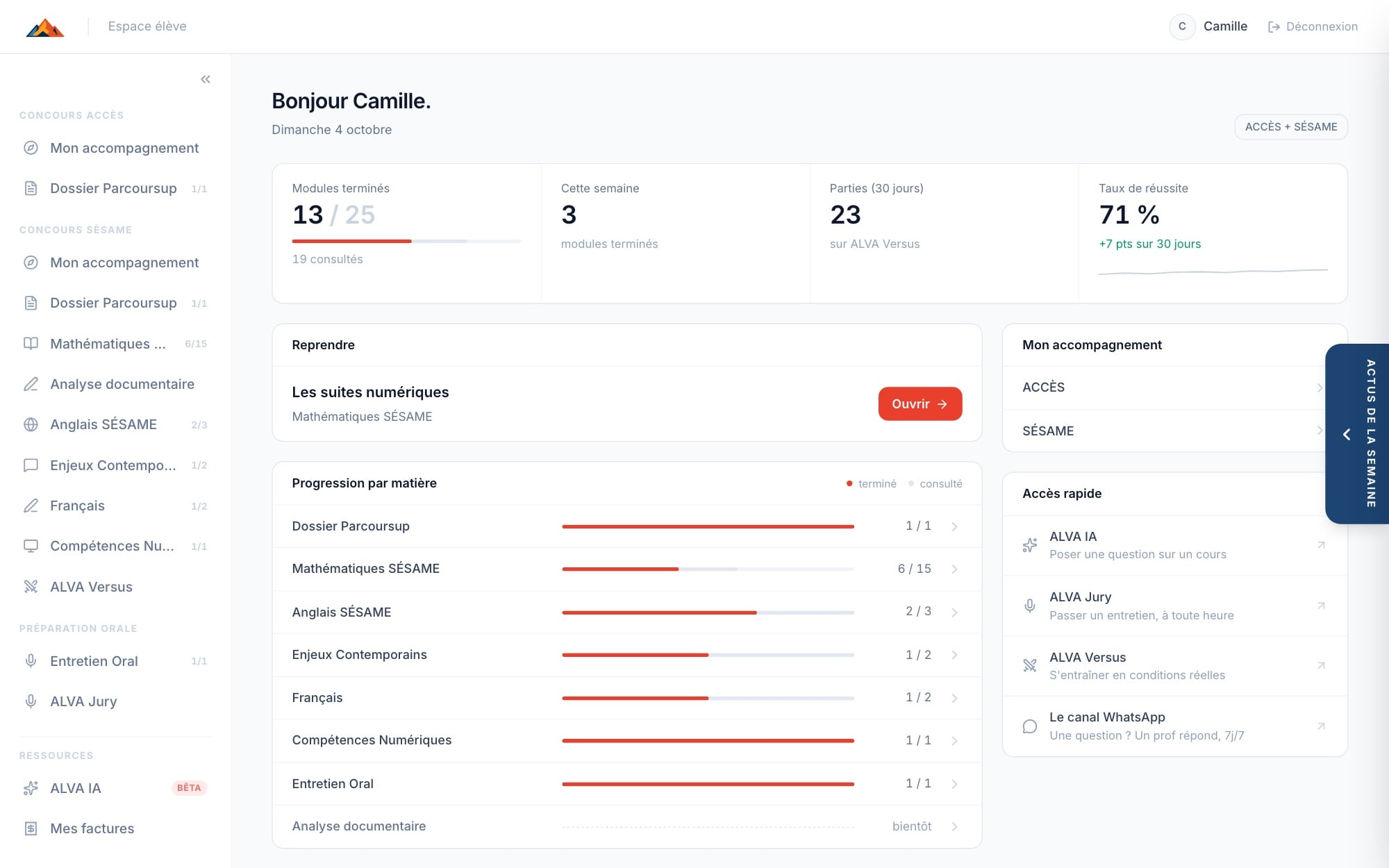The width and height of the screenshot is (1389, 868).
Task: Open ALVA IA external link arrow
Action: pyautogui.click(x=1321, y=545)
